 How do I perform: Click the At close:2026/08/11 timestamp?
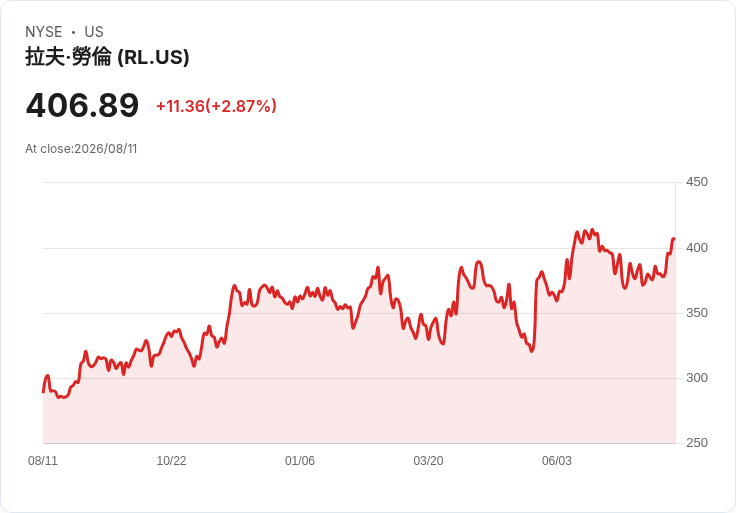tap(81, 149)
